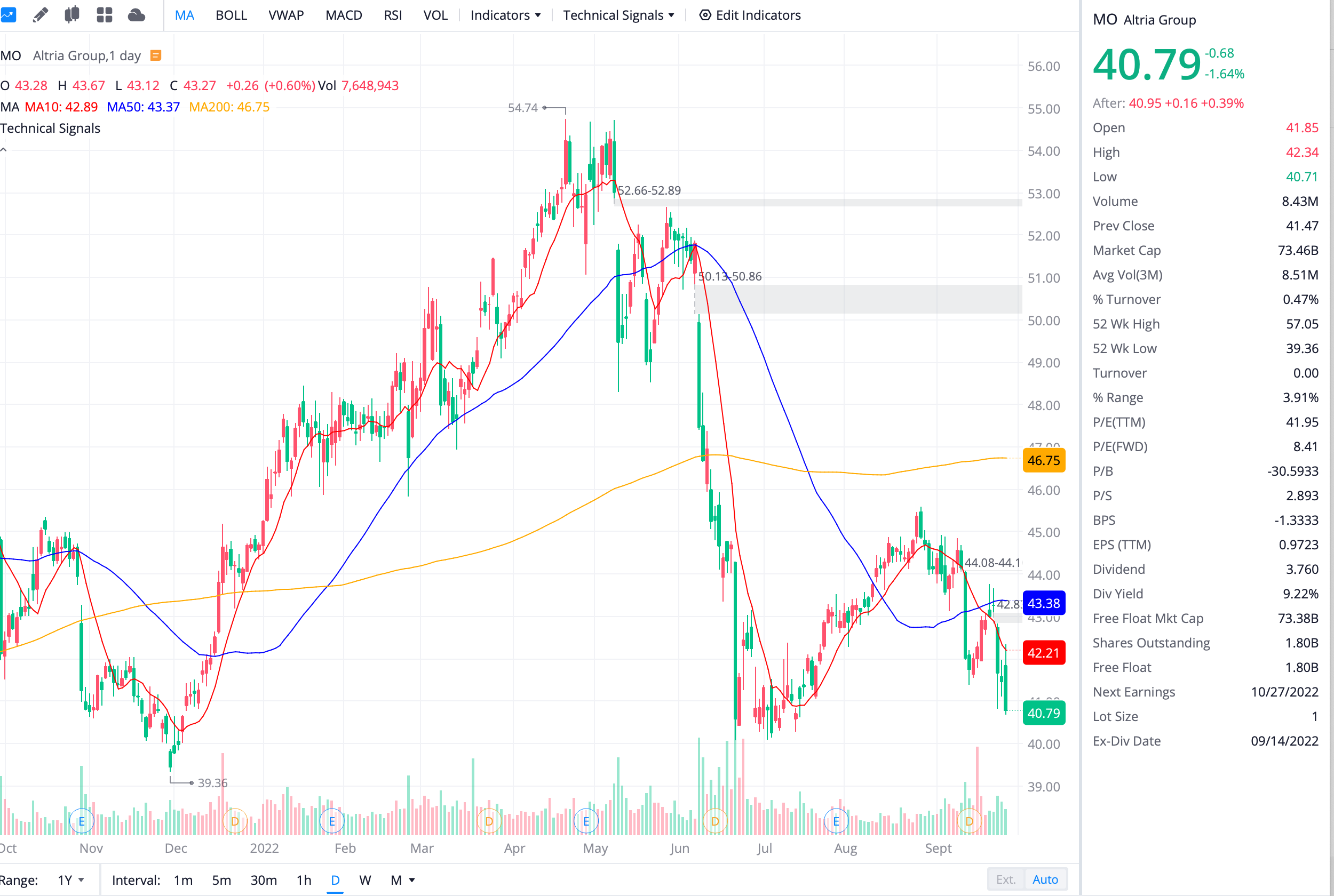Select the 30m interval
Screen dimensions: 1334x896
[264, 880]
